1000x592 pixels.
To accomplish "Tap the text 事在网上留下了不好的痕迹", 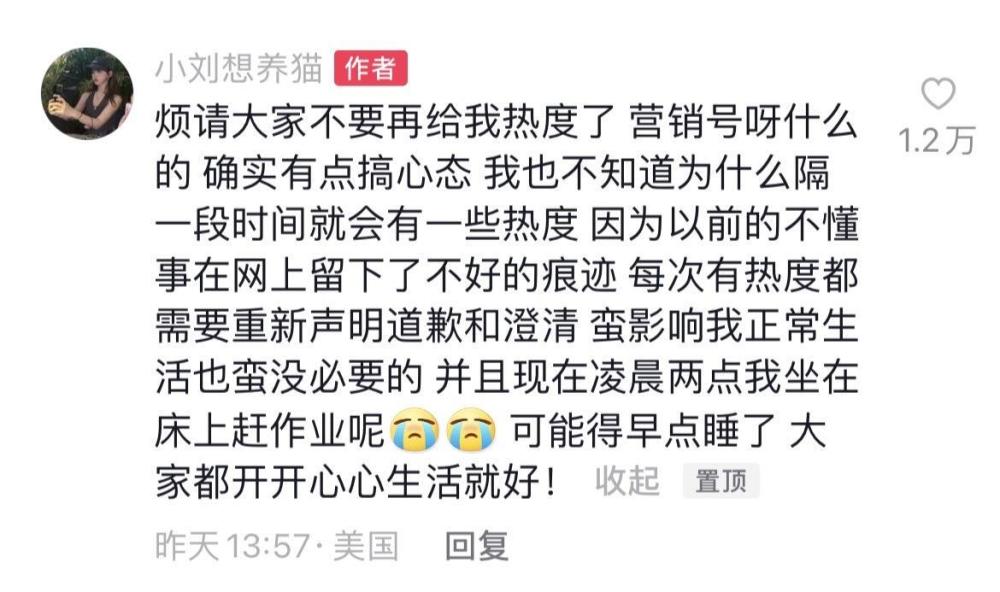I will (x=386, y=276).
